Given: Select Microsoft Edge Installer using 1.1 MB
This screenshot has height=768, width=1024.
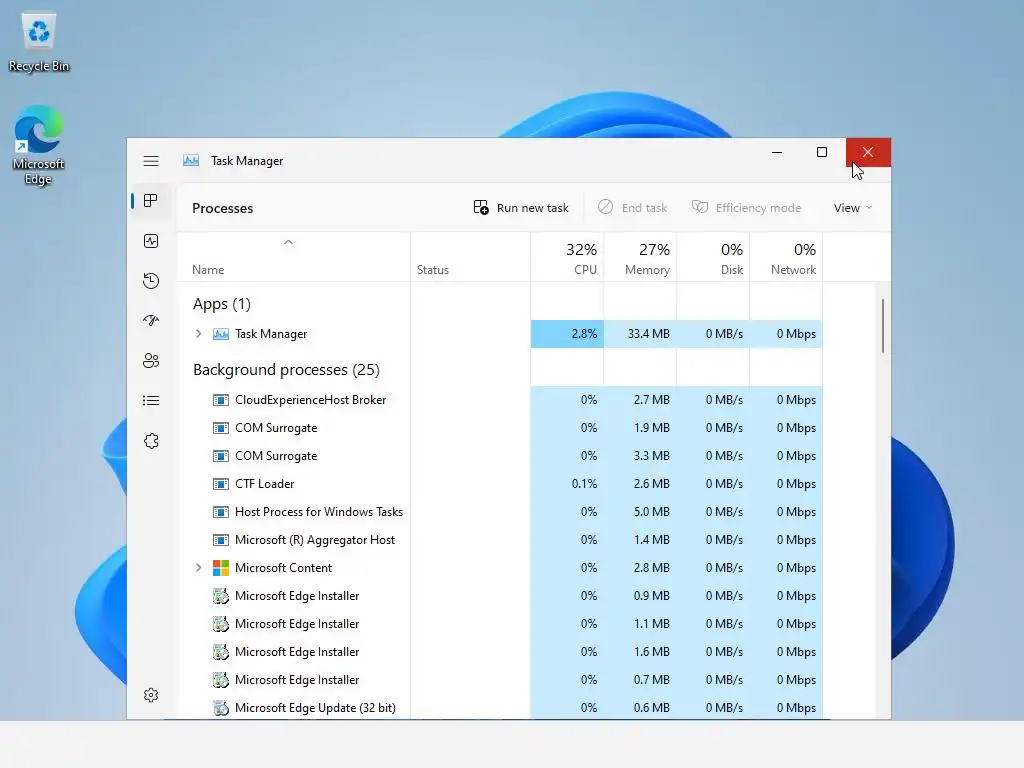Looking at the screenshot, I should [500, 624].
